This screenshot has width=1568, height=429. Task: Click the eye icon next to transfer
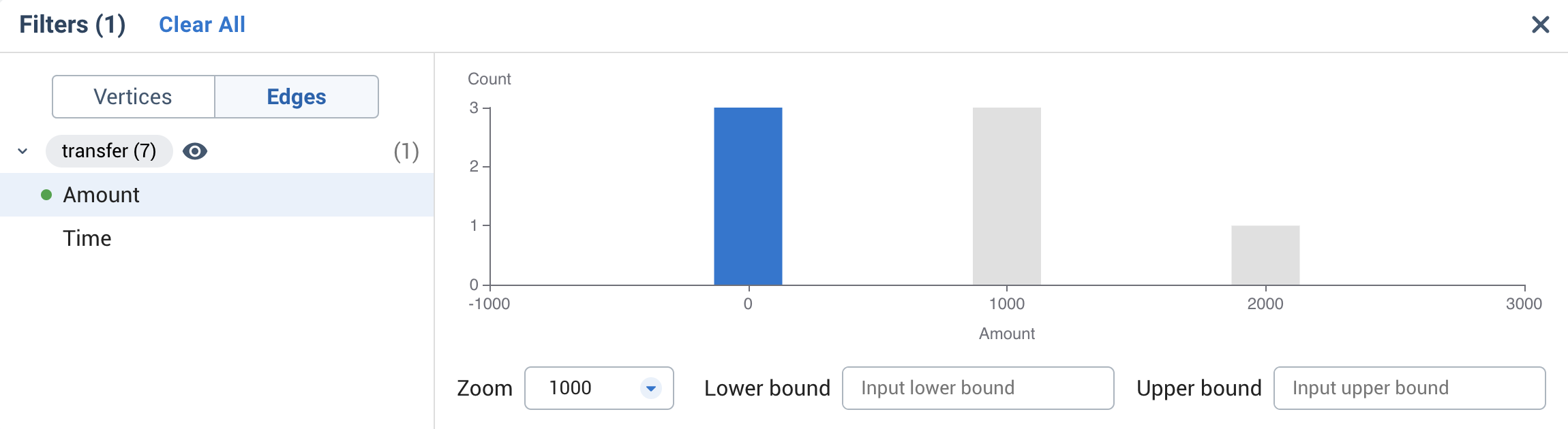pos(195,151)
